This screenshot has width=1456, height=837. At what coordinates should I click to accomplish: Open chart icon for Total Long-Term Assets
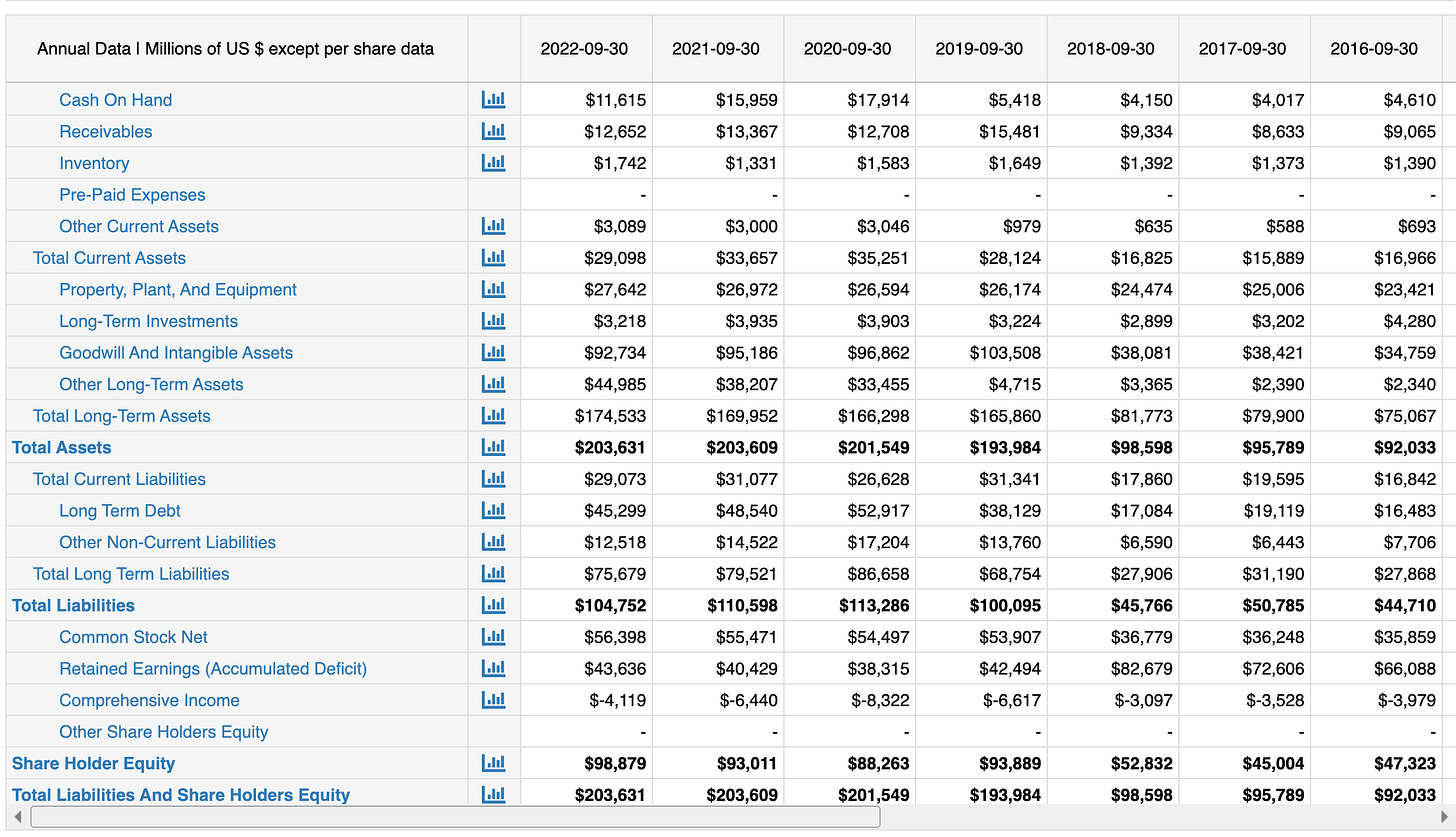click(493, 416)
